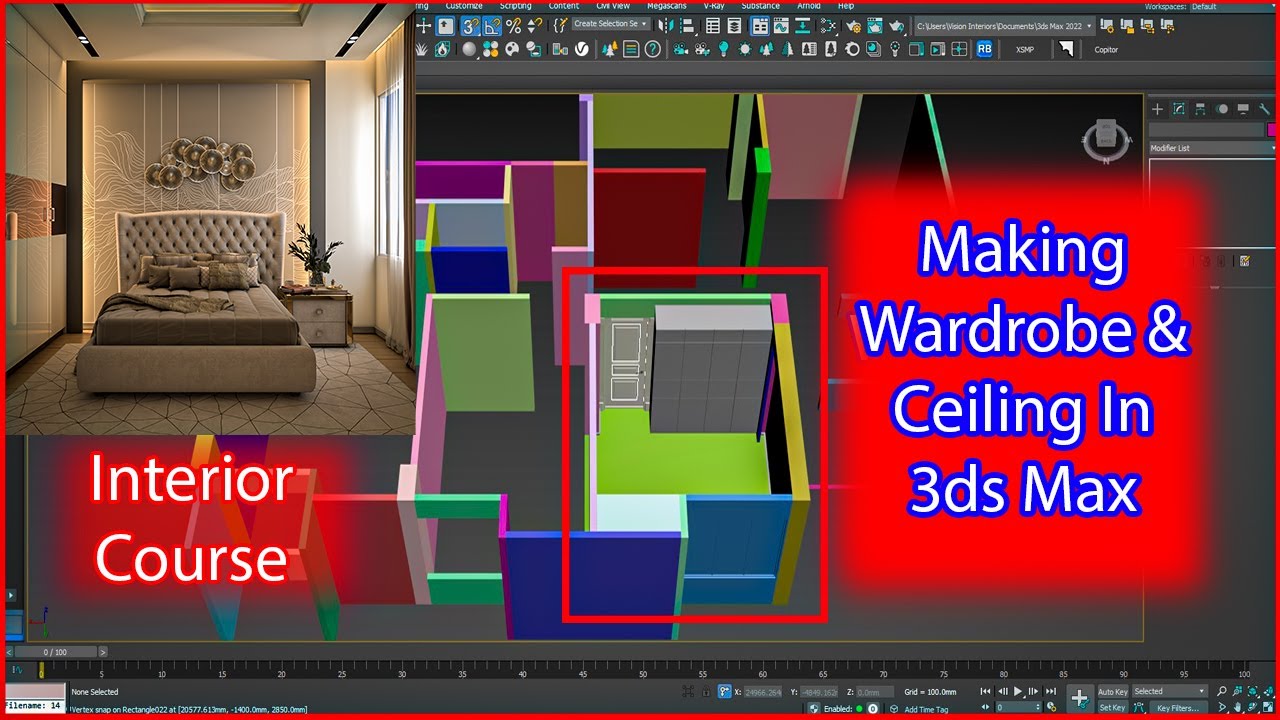
Task: Toggle the Auto Key button
Action: point(1113,691)
